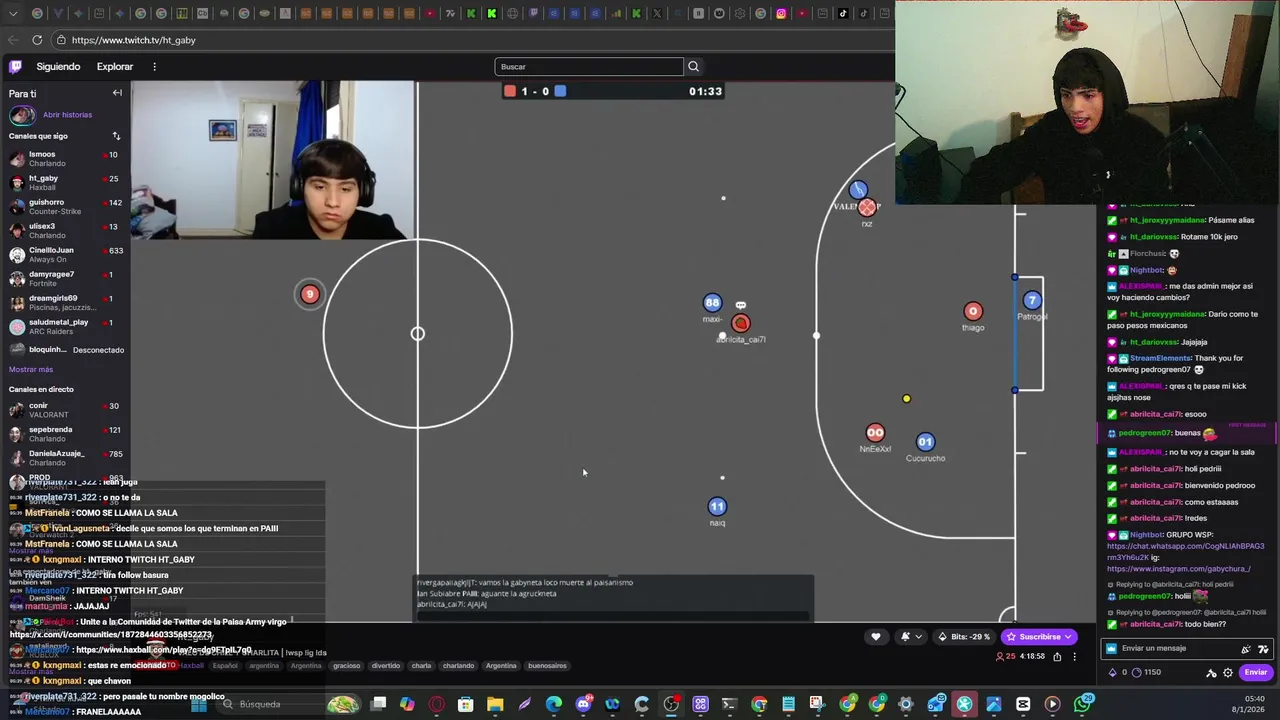Sort followed channels list

tap(116, 136)
